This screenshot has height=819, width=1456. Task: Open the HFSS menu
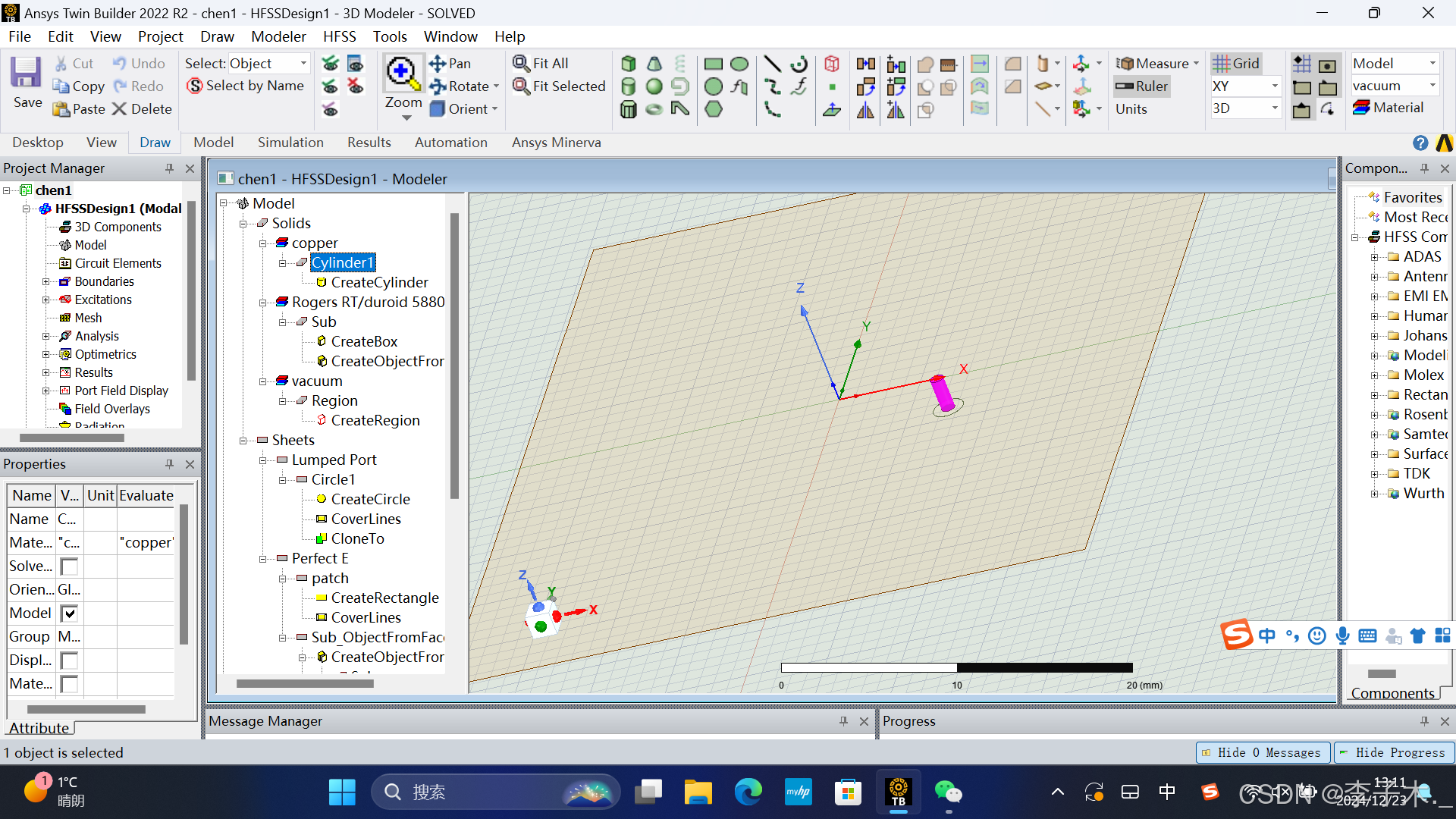pos(339,36)
